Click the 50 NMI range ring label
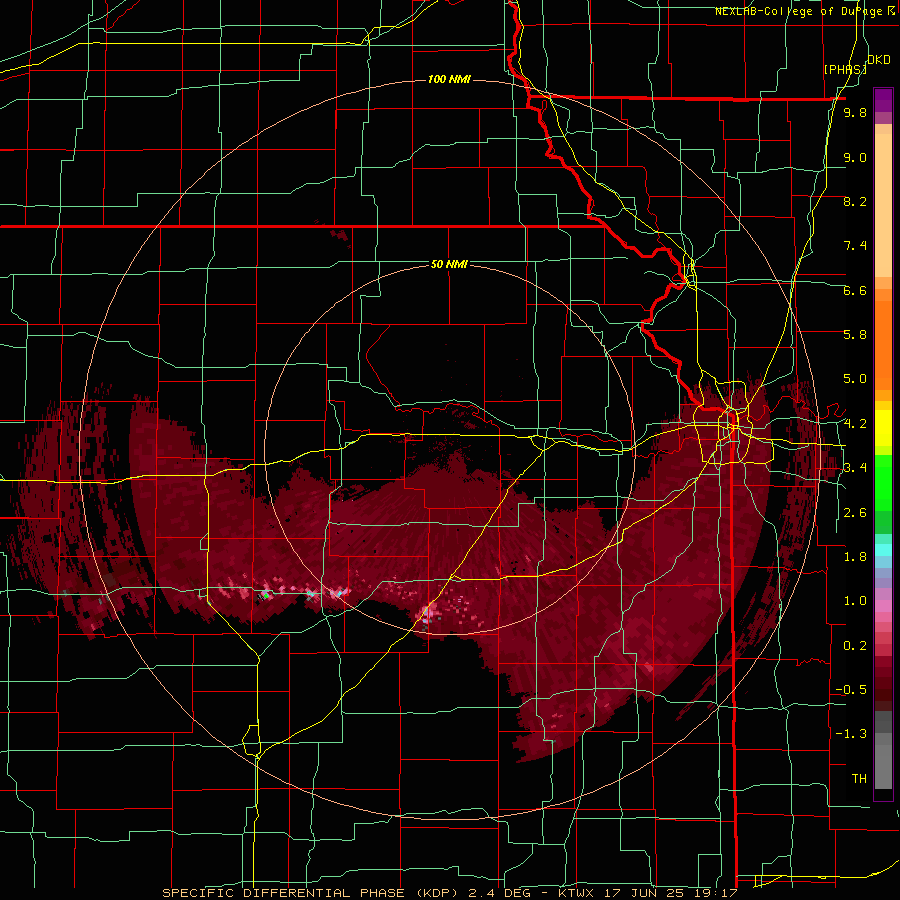900x900 pixels. [x=449, y=265]
